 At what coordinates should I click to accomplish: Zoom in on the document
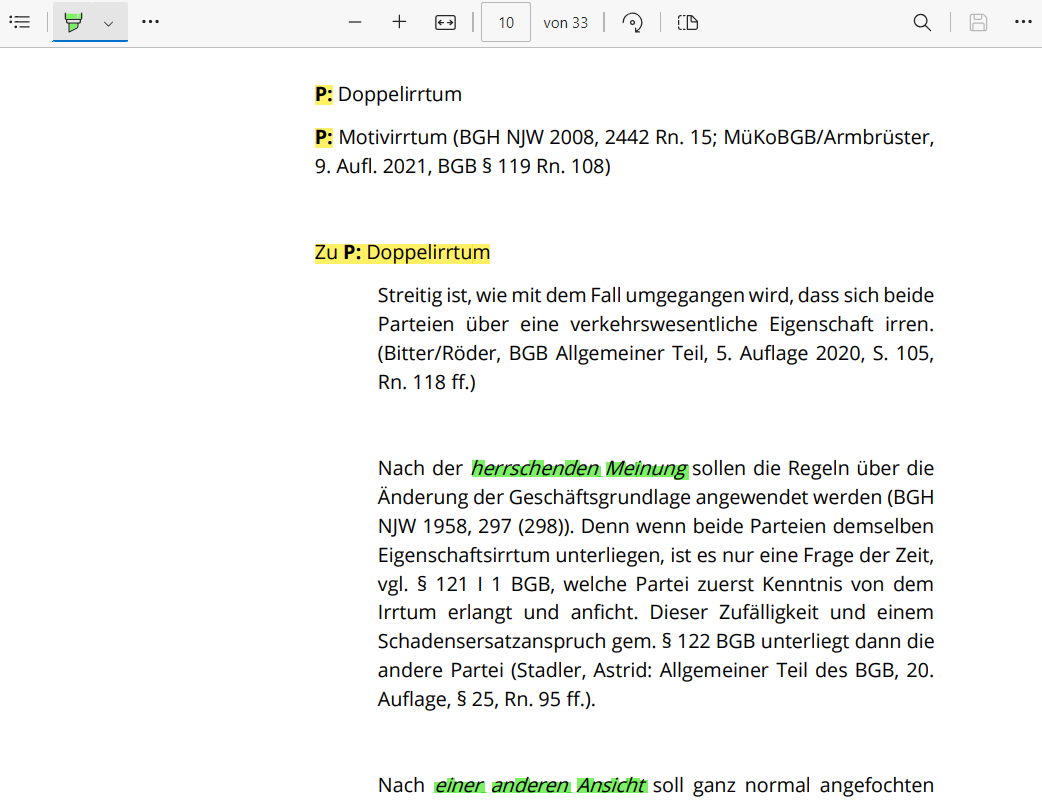click(x=398, y=22)
